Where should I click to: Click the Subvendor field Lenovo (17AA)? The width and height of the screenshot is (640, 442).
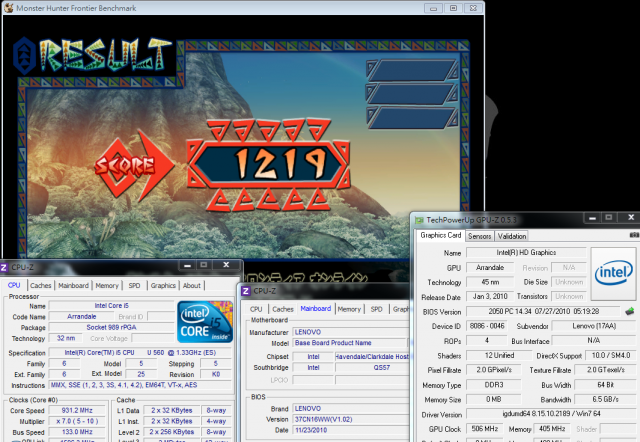[x=594, y=326]
